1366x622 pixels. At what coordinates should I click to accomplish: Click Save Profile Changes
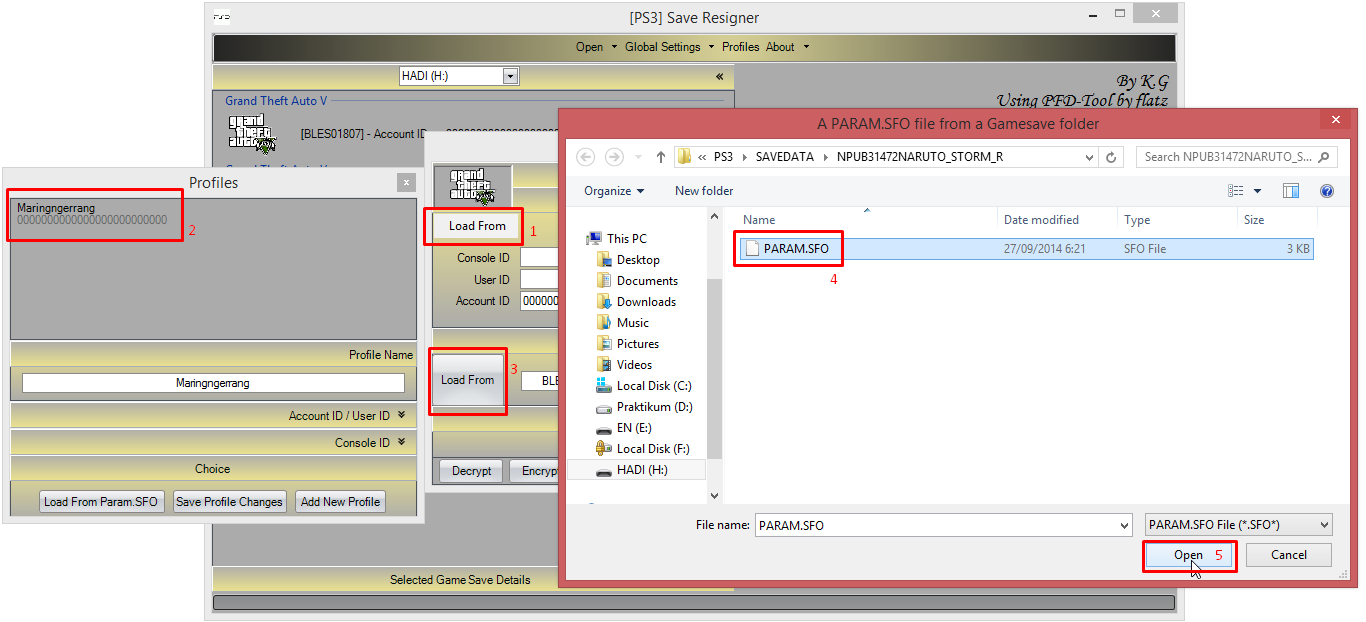click(x=229, y=502)
